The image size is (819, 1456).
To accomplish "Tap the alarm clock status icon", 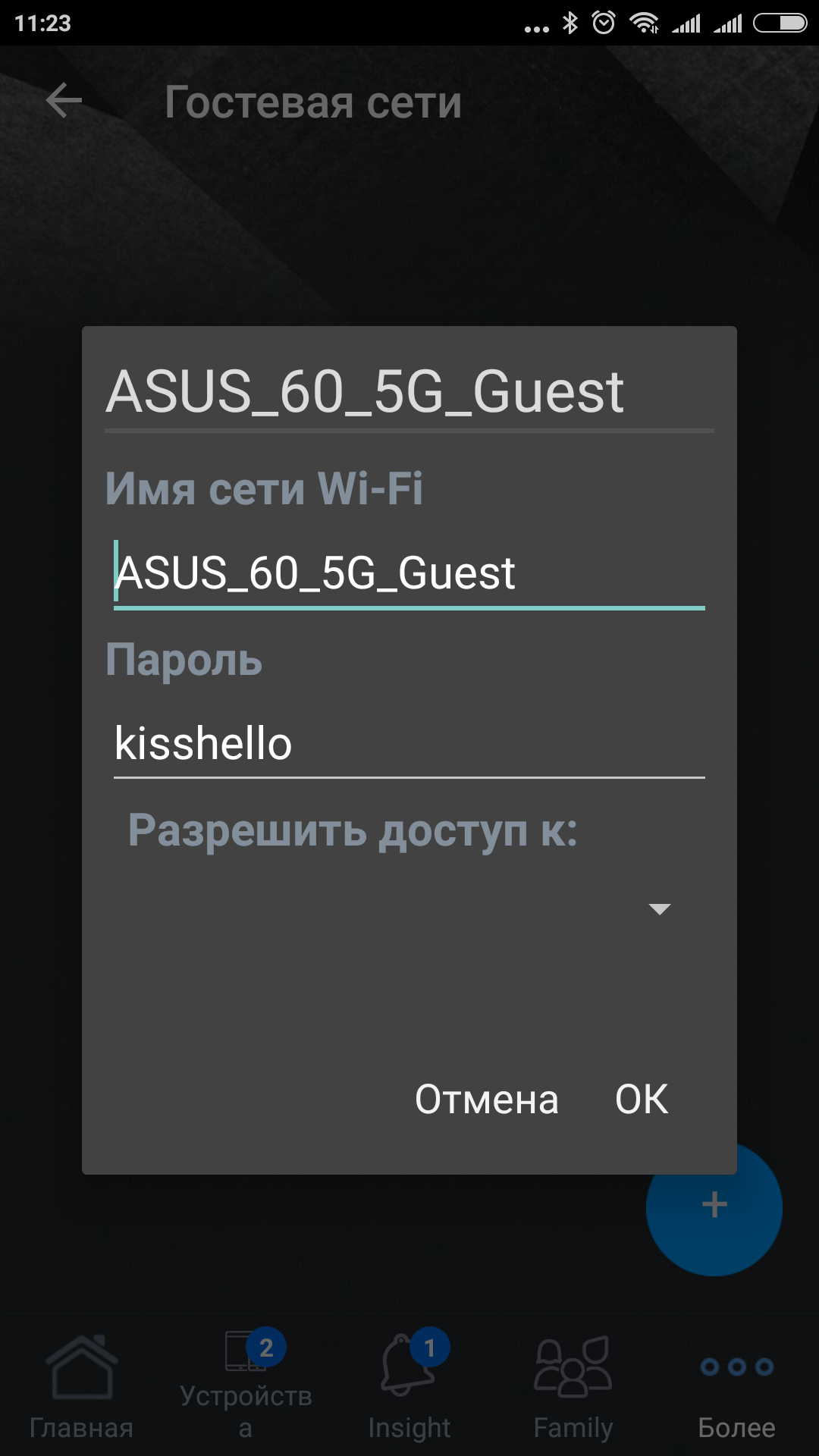I will [x=604, y=24].
